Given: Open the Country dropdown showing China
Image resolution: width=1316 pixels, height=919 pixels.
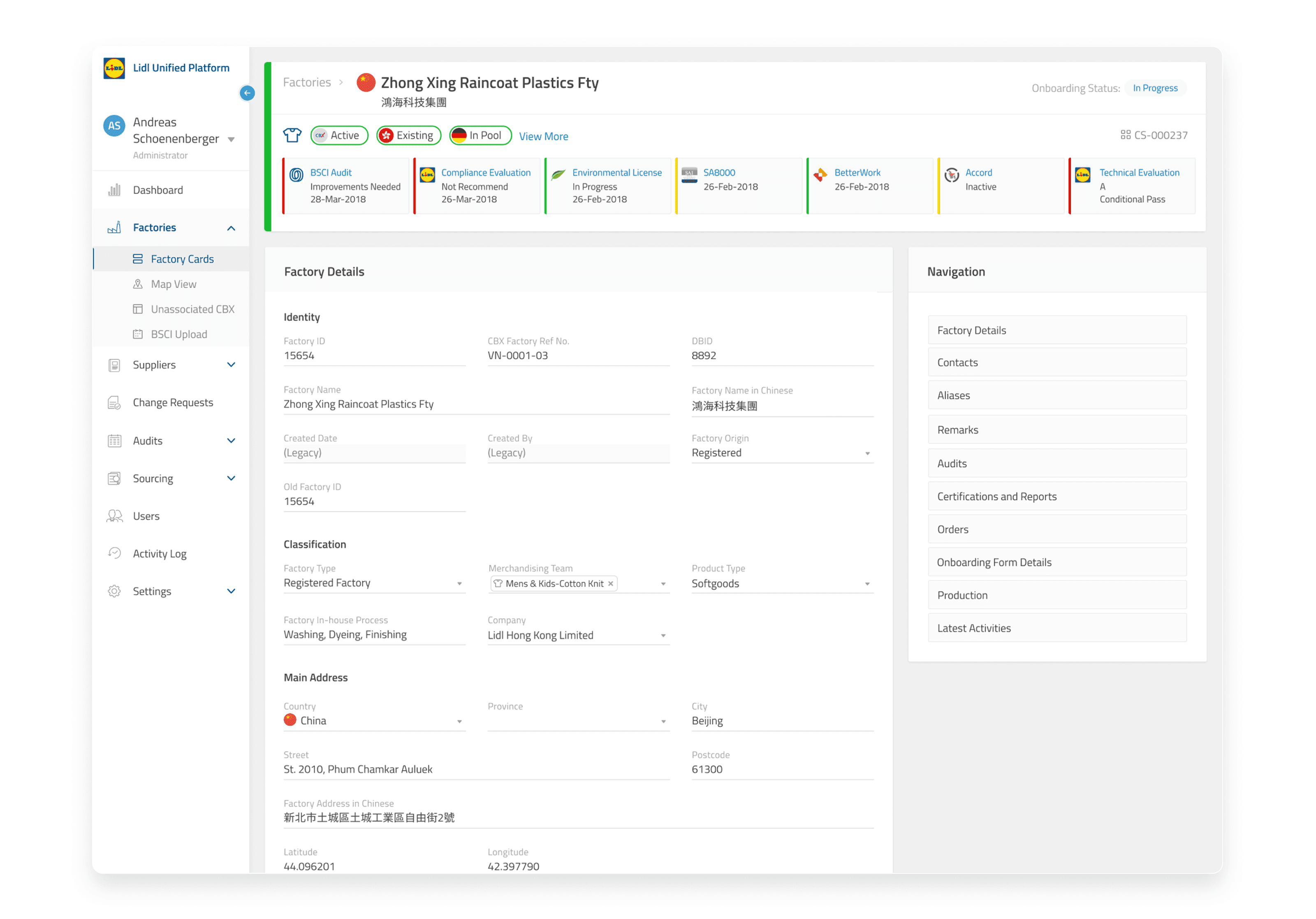Looking at the screenshot, I should (x=374, y=721).
